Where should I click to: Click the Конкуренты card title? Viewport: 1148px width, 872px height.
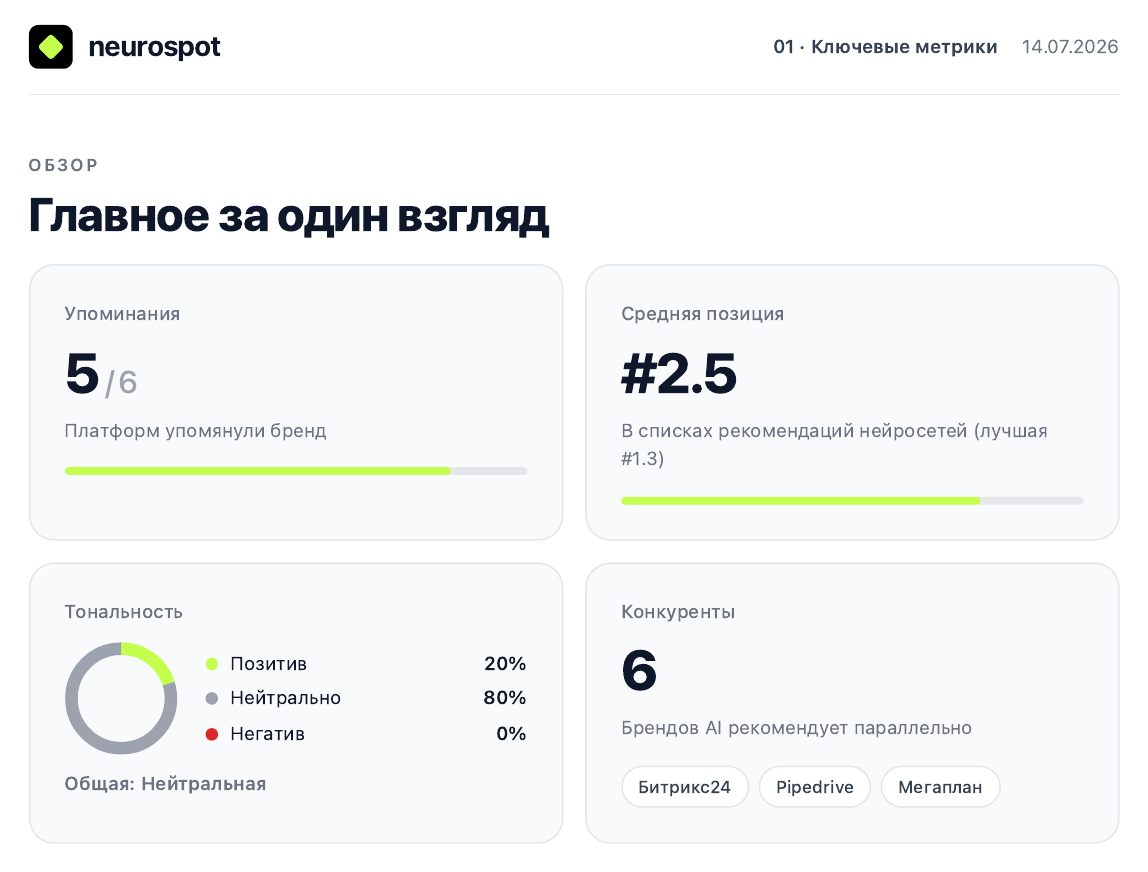pyautogui.click(x=678, y=612)
